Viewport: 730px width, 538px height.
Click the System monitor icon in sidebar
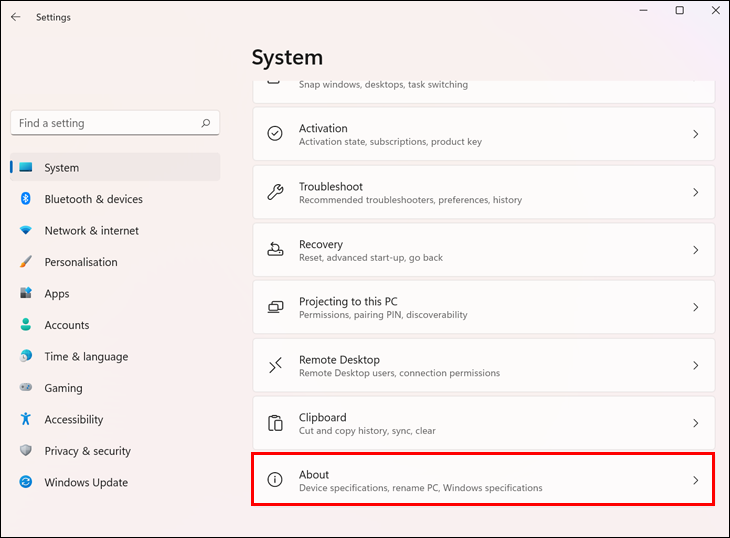pos(26,167)
